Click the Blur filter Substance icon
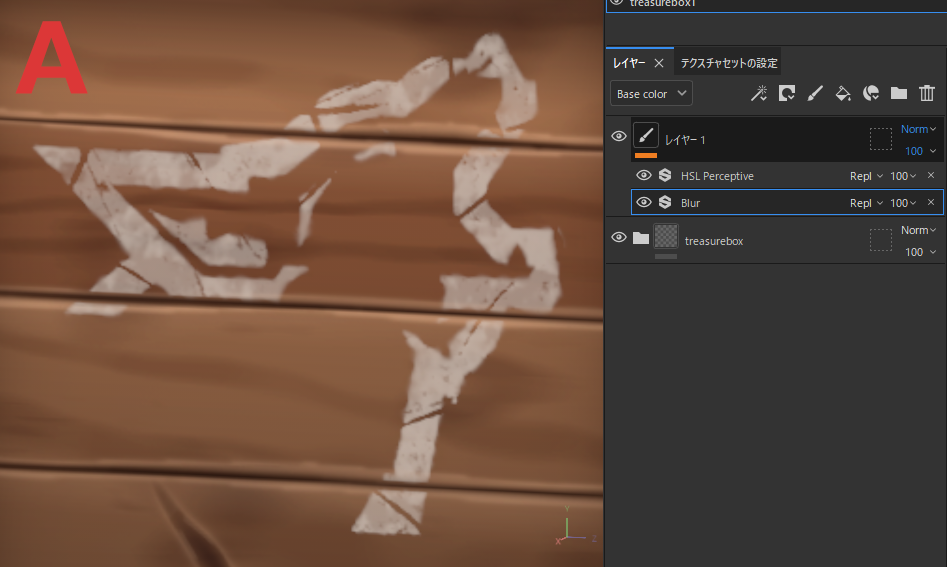The width and height of the screenshot is (947, 567). point(664,202)
